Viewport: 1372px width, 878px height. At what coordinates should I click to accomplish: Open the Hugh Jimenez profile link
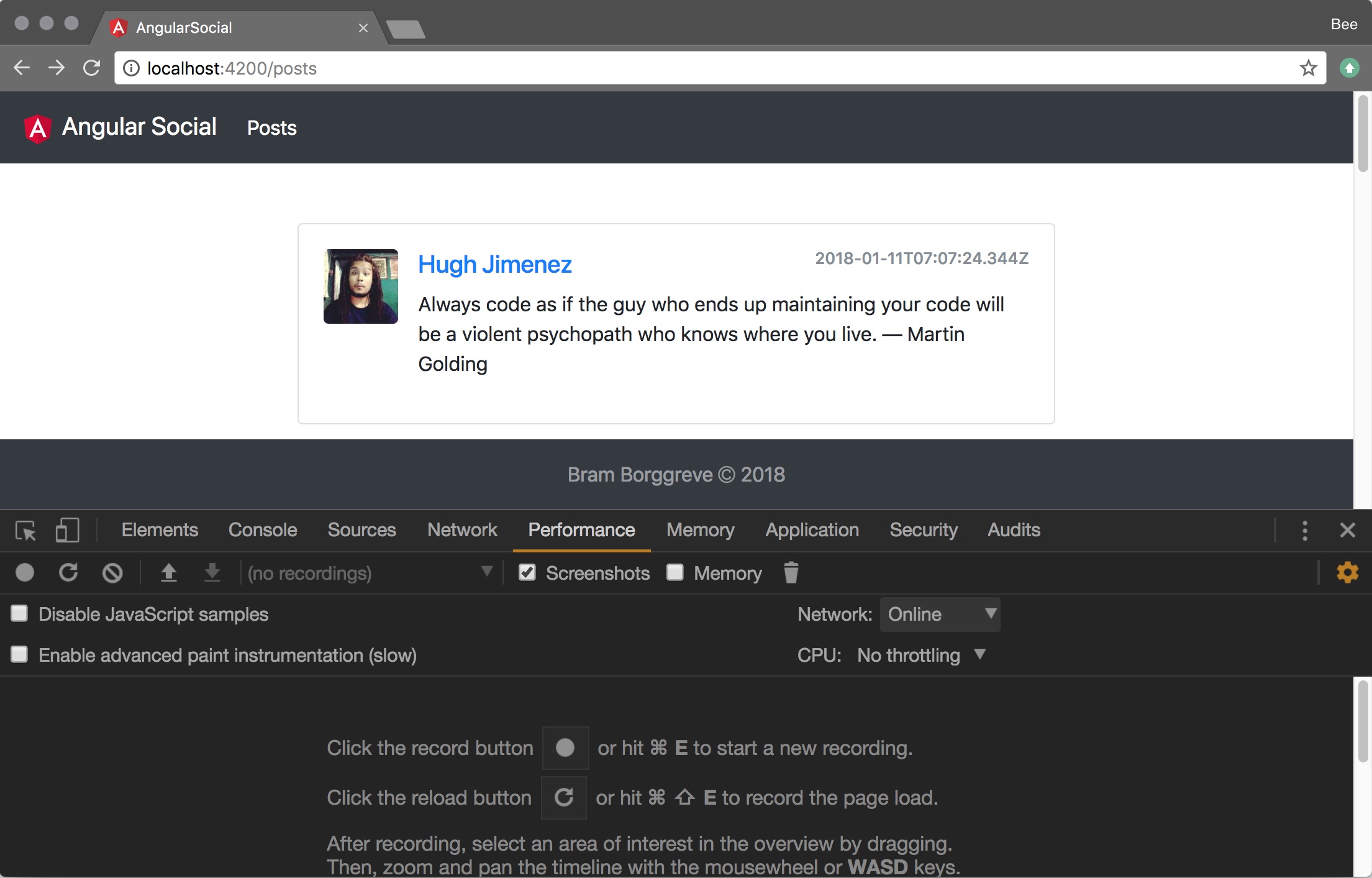(494, 265)
